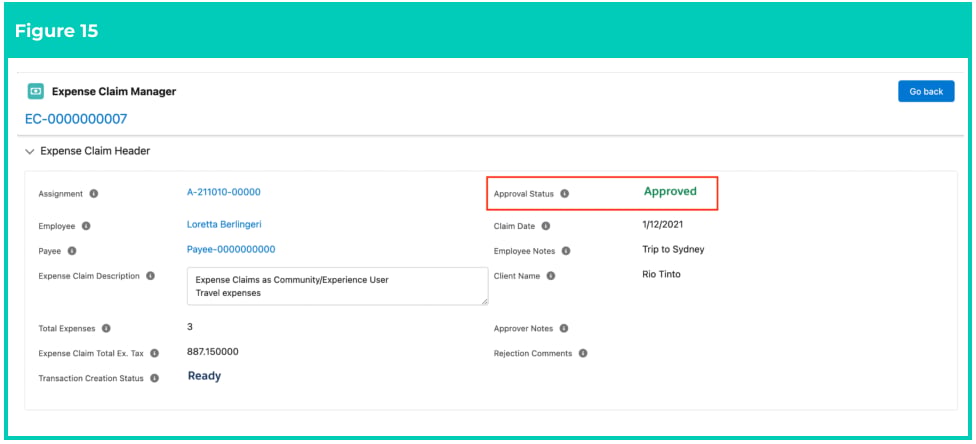Open assignment link A-211010-00000
The height and width of the screenshot is (444, 976).
223,192
